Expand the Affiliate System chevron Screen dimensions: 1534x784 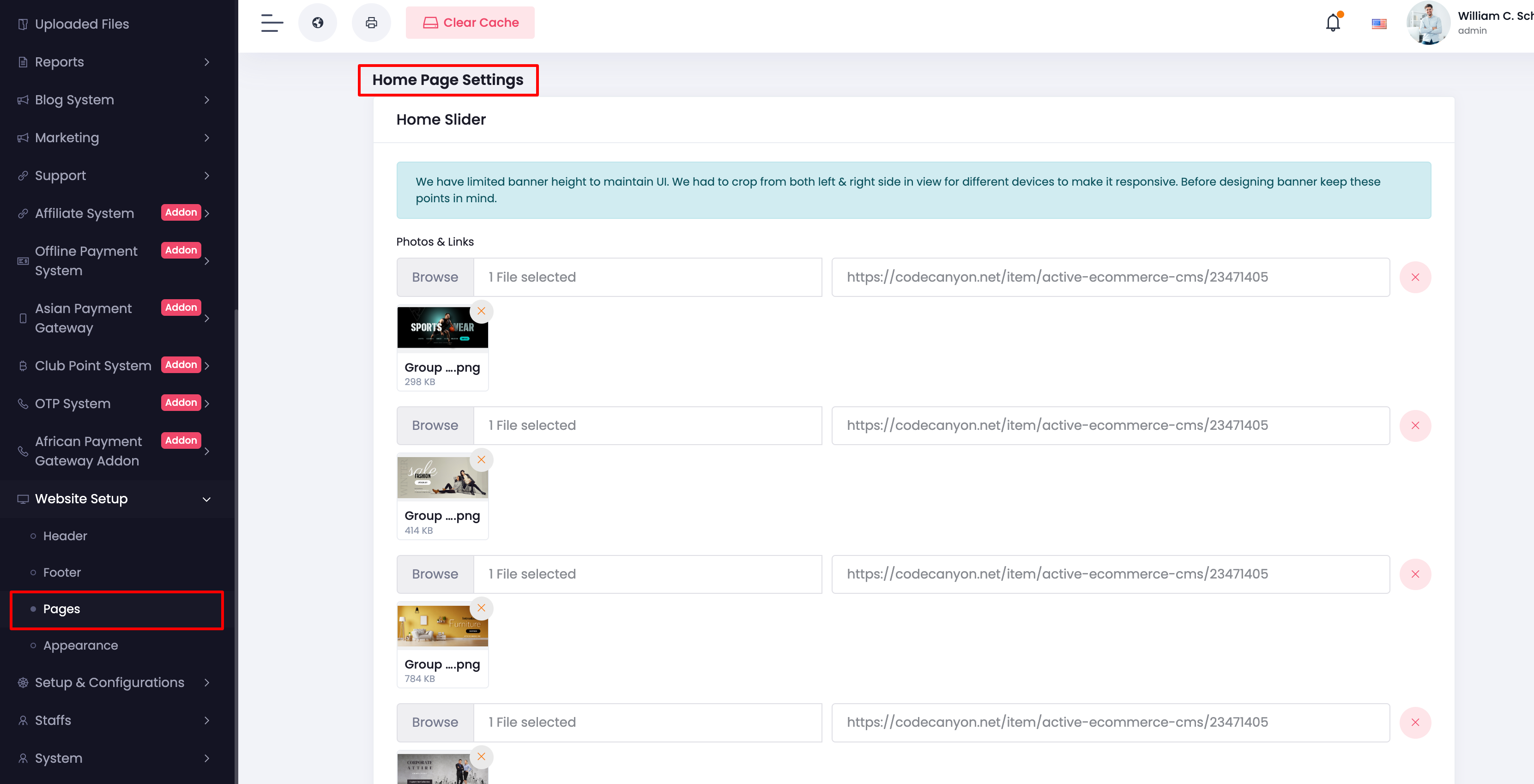point(206,213)
